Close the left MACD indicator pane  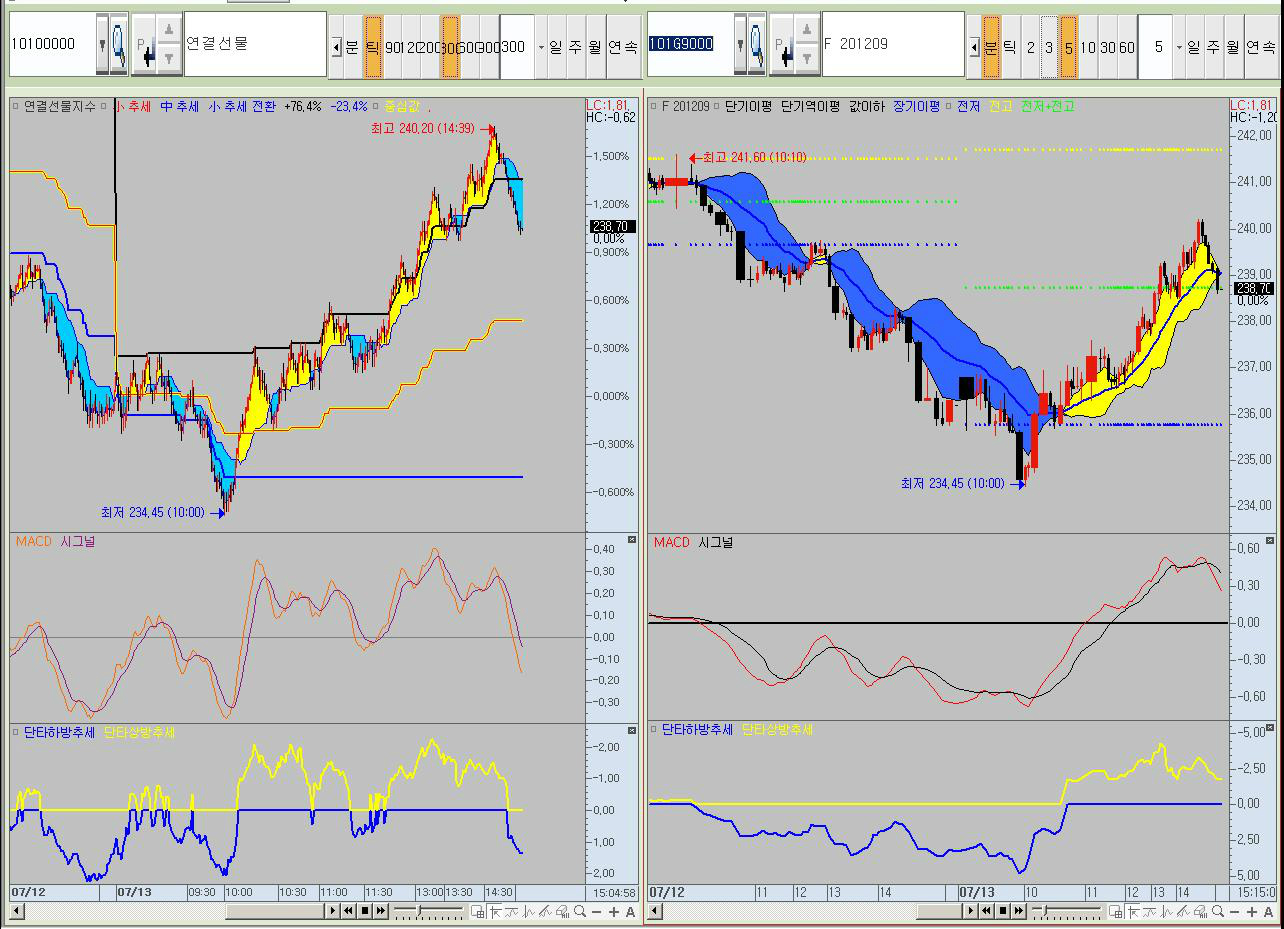click(x=631, y=540)
